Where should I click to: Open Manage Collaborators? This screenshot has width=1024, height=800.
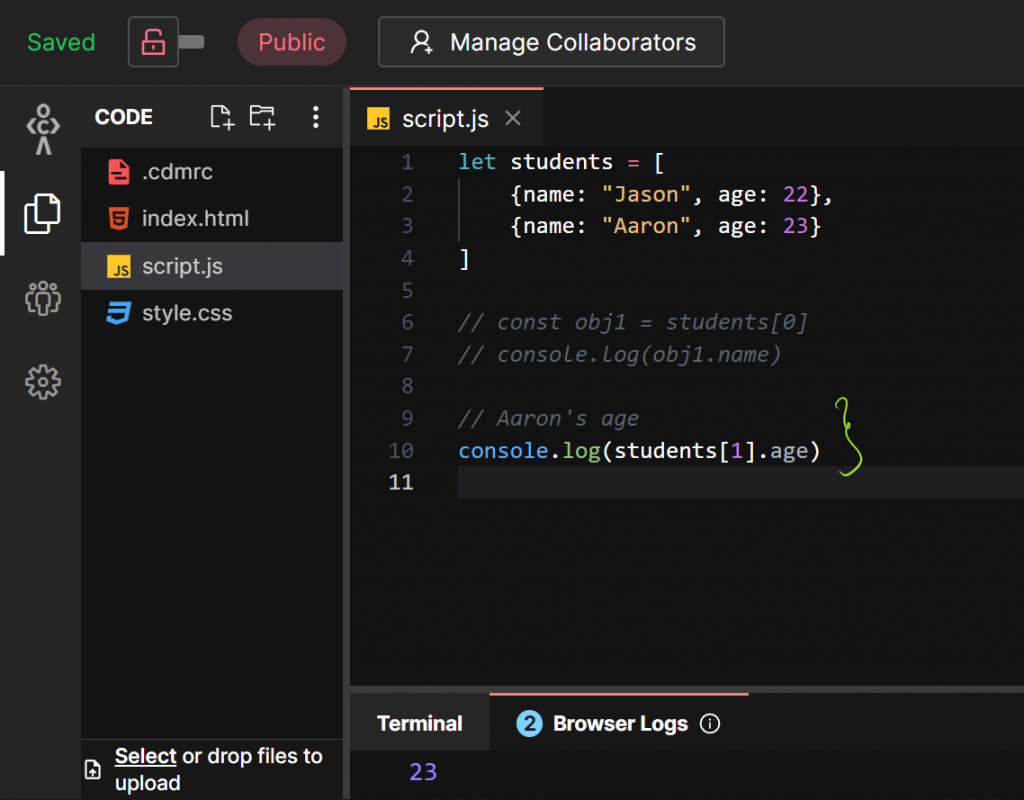pos(551,42)
